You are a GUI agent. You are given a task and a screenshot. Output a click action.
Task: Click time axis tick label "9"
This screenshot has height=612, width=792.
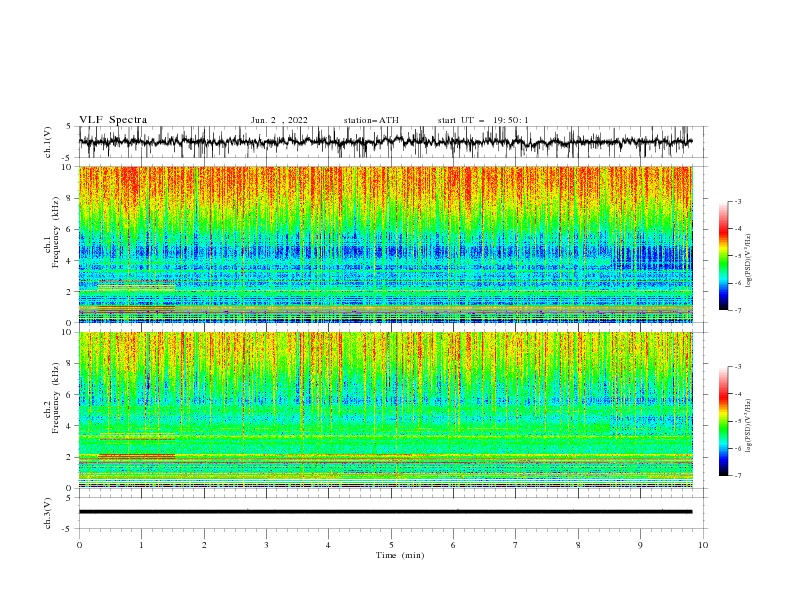click(x=640, y=545)
